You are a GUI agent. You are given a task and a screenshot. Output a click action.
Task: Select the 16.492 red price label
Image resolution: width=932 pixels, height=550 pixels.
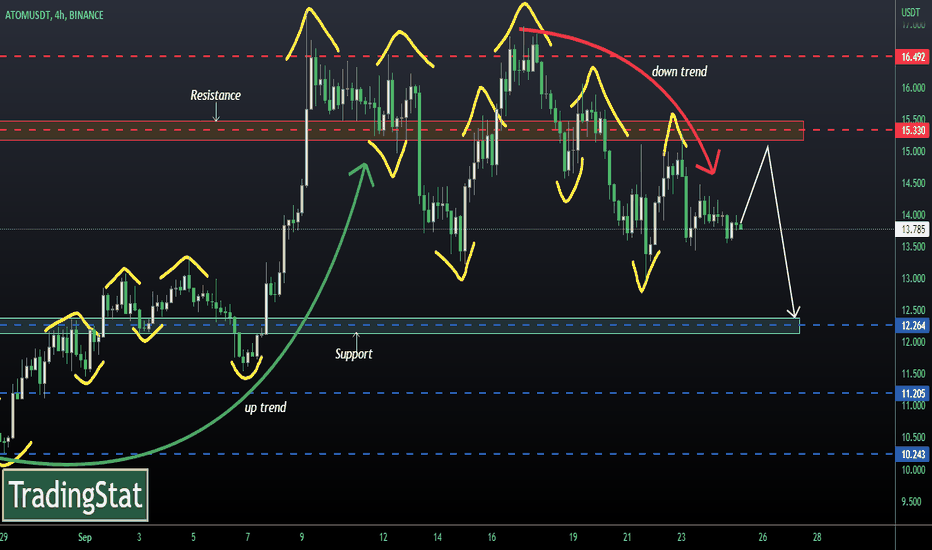[x=912, y=57]
